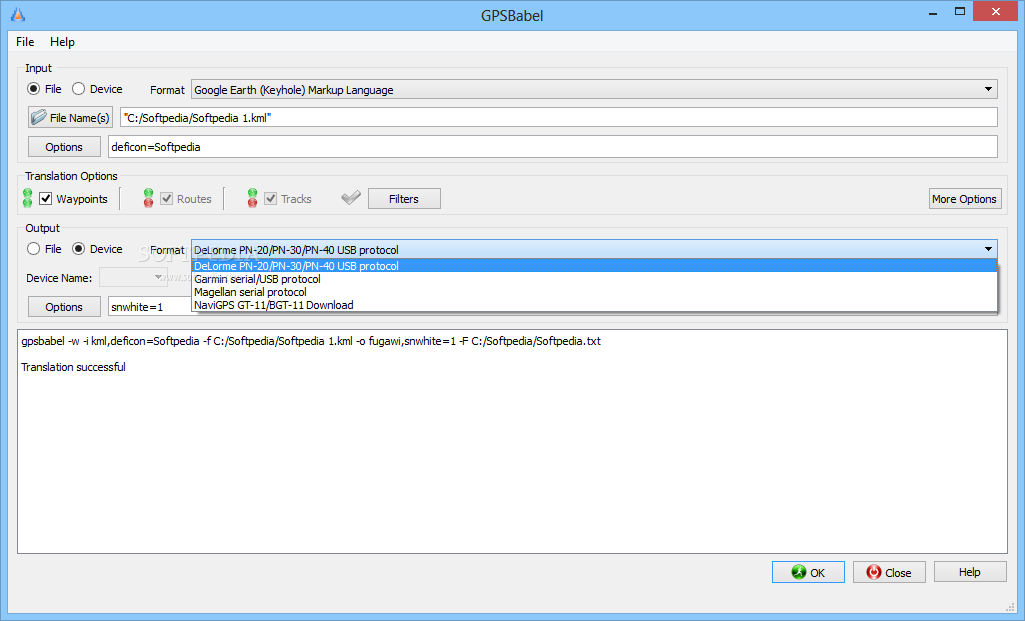
Task: Choose Magellan serial protocol option
Action: 594,292
